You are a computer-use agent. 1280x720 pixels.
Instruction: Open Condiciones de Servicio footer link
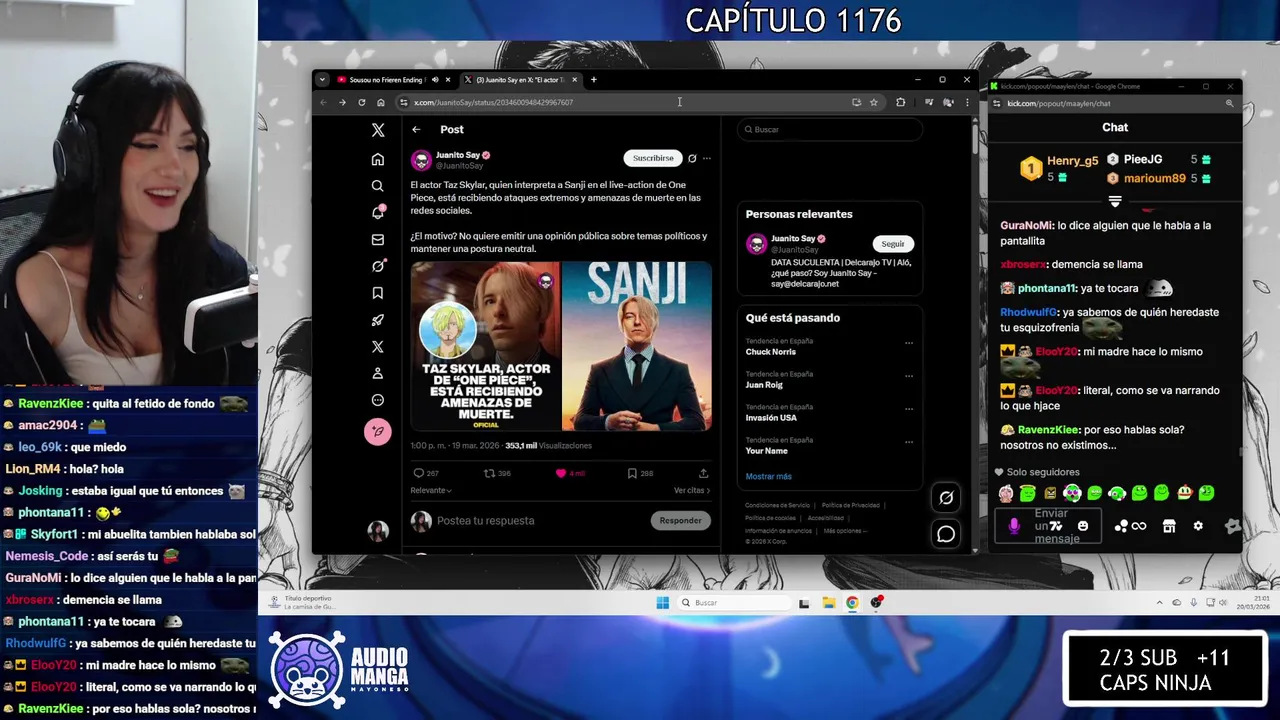pyautogui.click(x=777, y=505)
